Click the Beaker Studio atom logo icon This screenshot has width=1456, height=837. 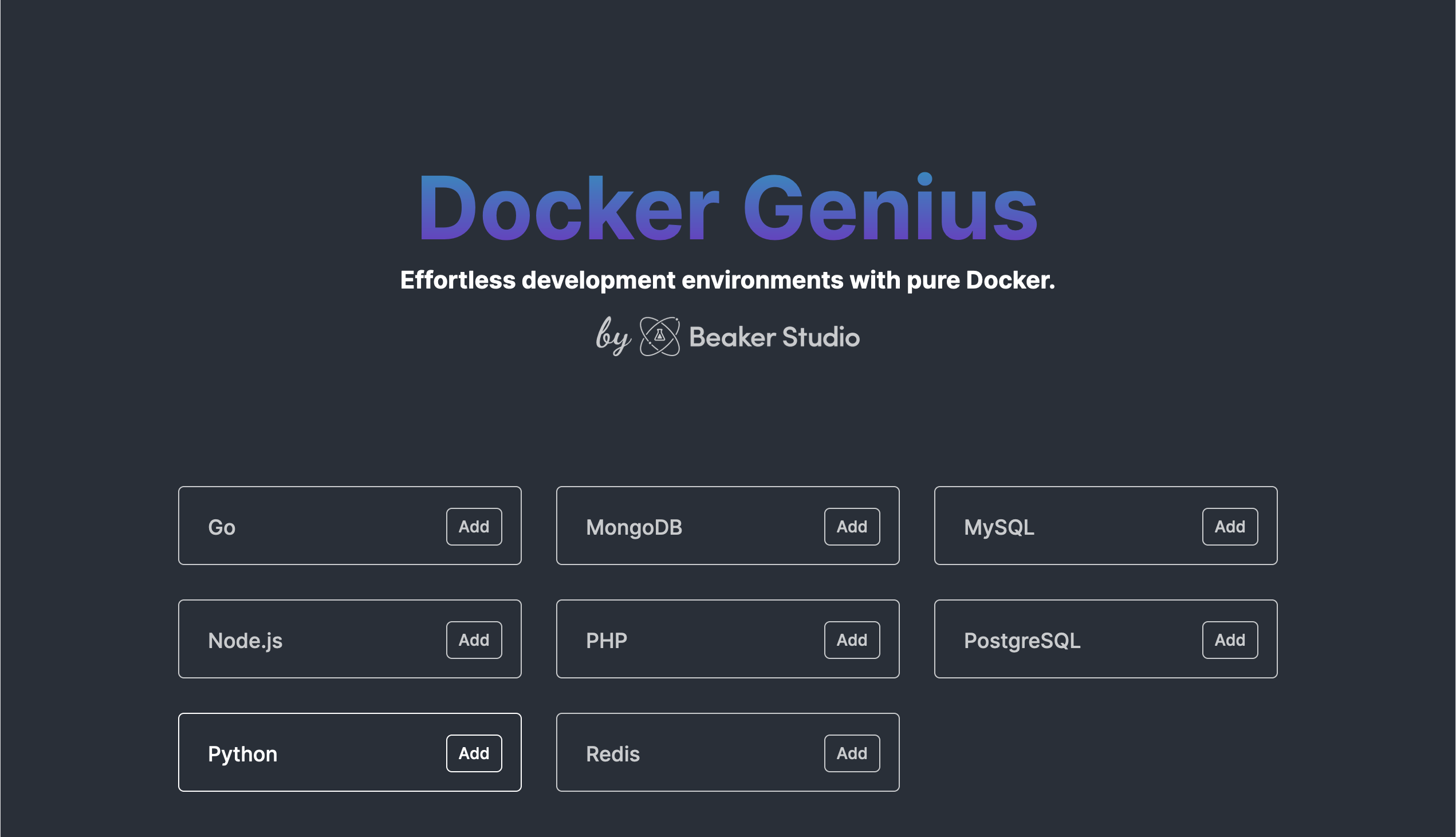tap(659, 337)
